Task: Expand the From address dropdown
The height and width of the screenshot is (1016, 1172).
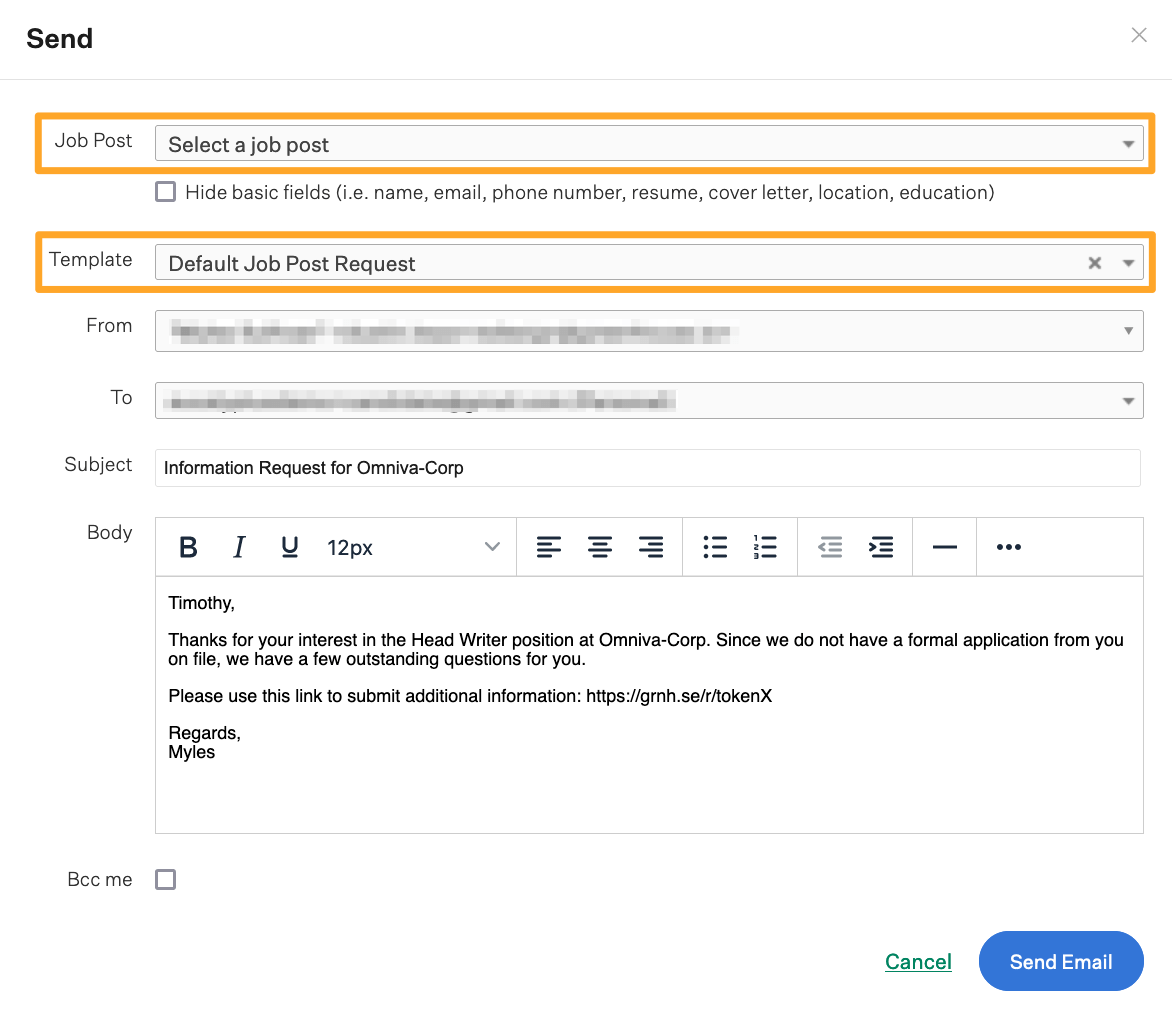Action: (x=648, y=330)
